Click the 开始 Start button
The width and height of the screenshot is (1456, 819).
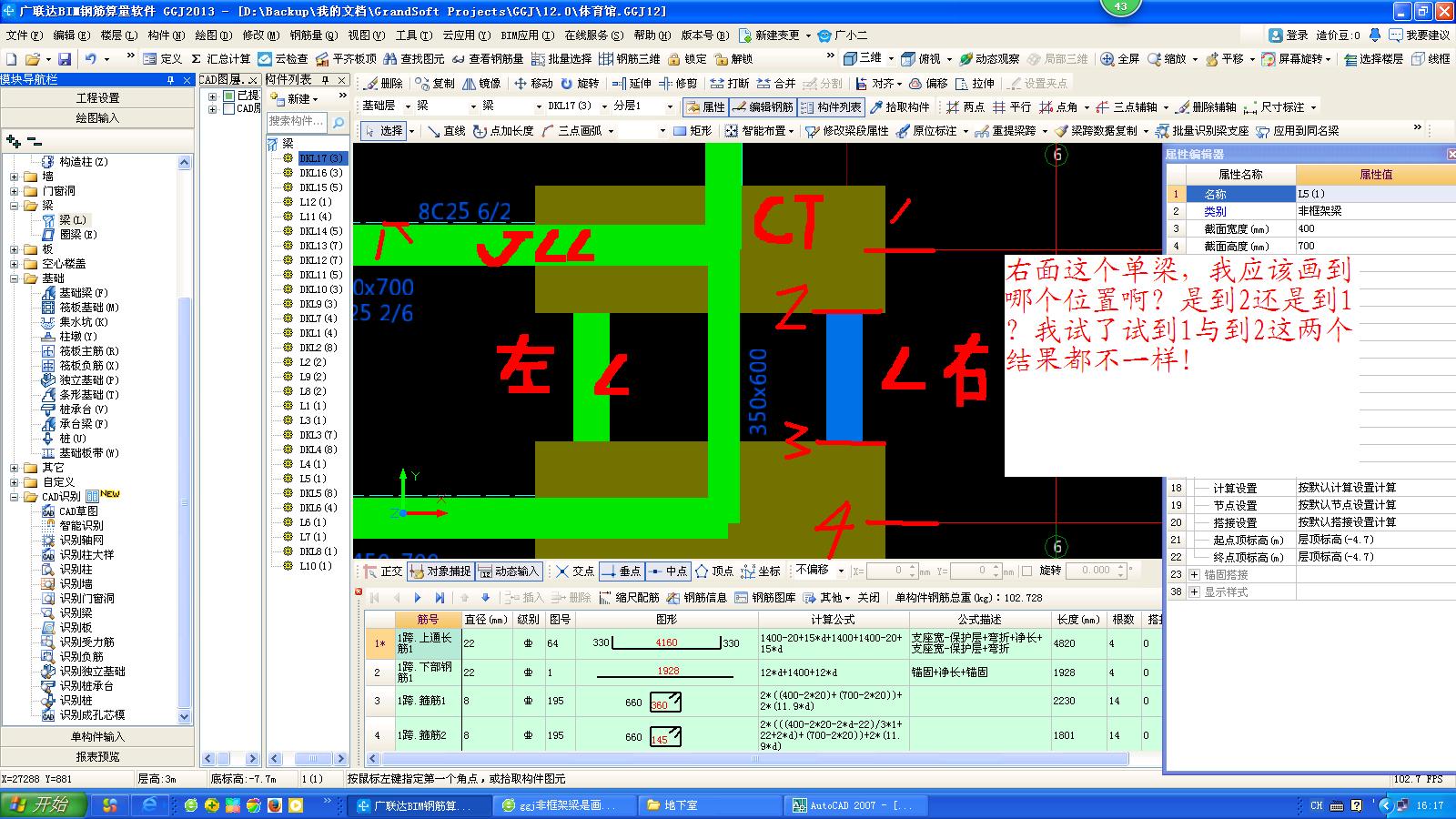coord(43,805)
